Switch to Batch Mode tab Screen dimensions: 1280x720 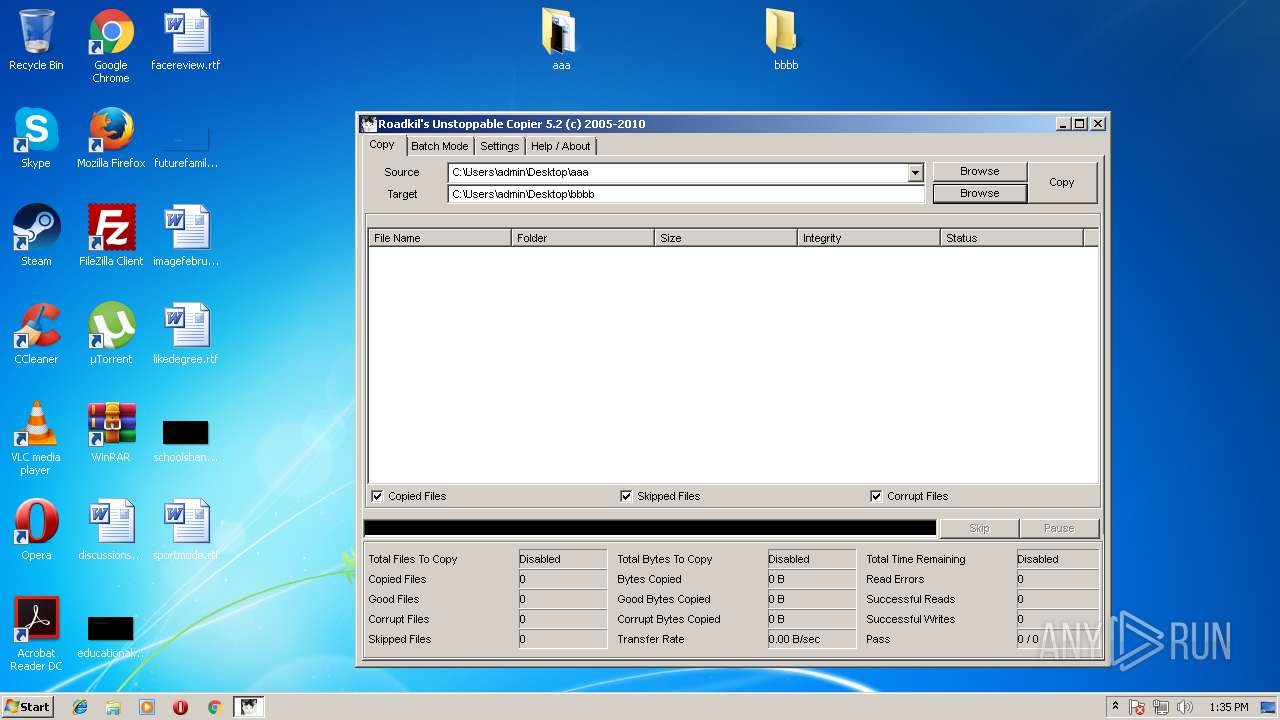(x=440, y=146)
